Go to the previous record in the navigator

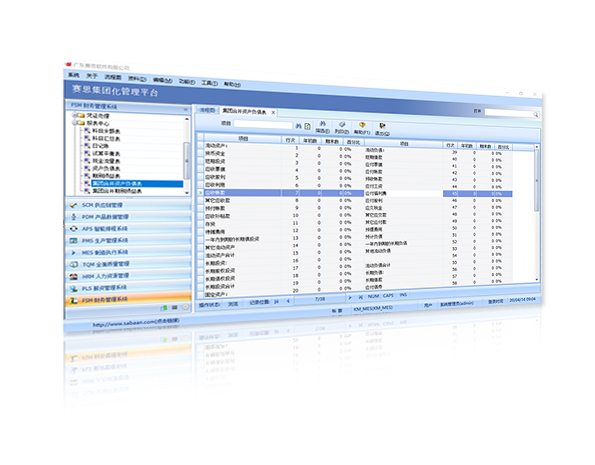pos(288,301)
